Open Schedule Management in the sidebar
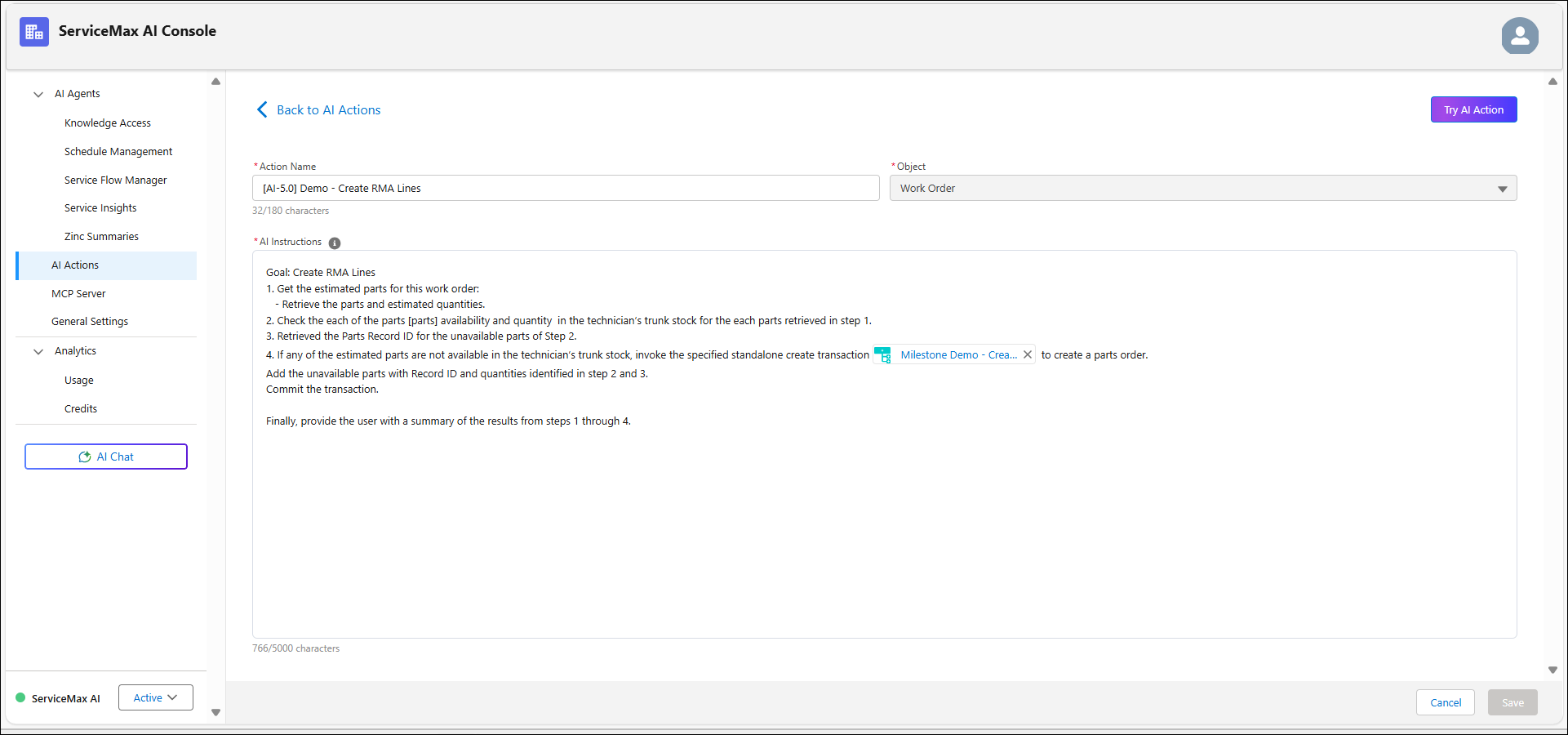Viewport: 1568px width, 735px height. (118, 152)
